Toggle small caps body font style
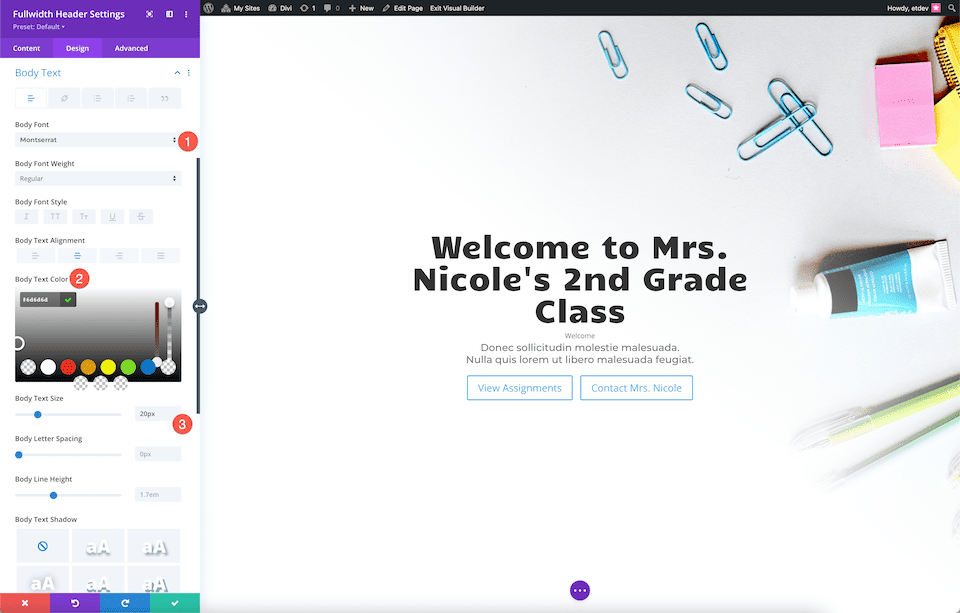960x613 pixels. tap(84, 217)
